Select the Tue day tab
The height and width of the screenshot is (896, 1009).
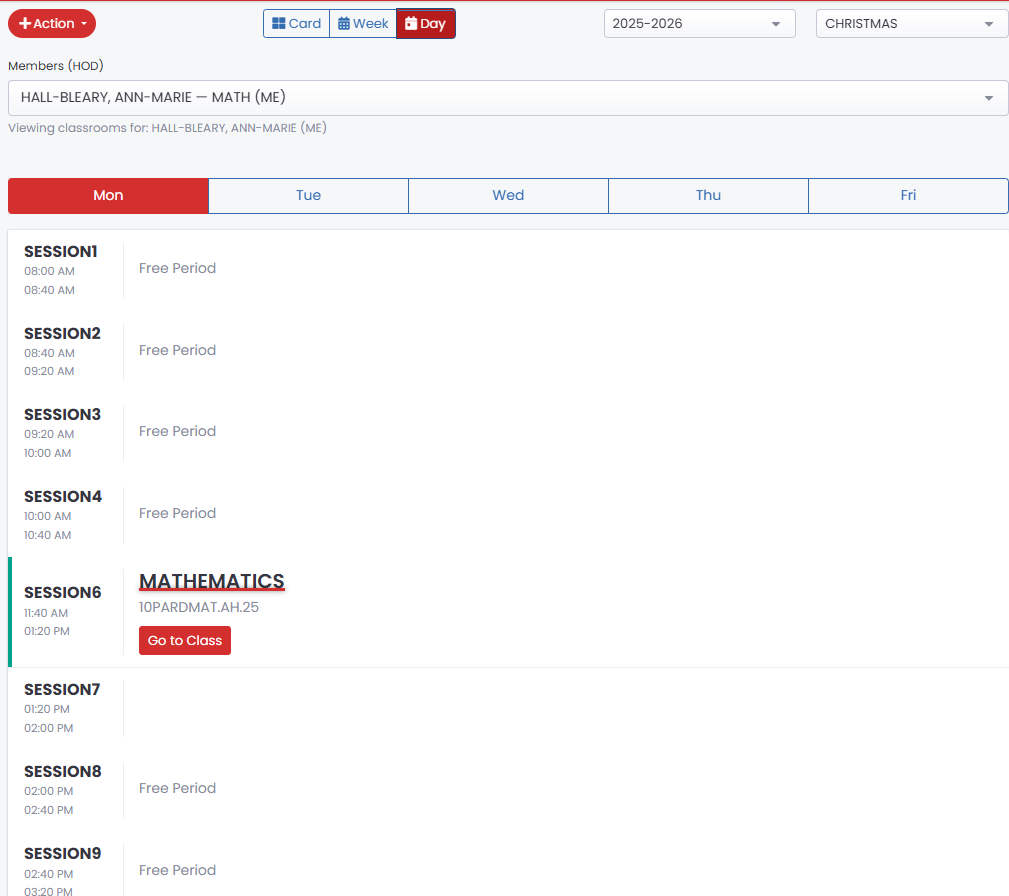(308, 196)
